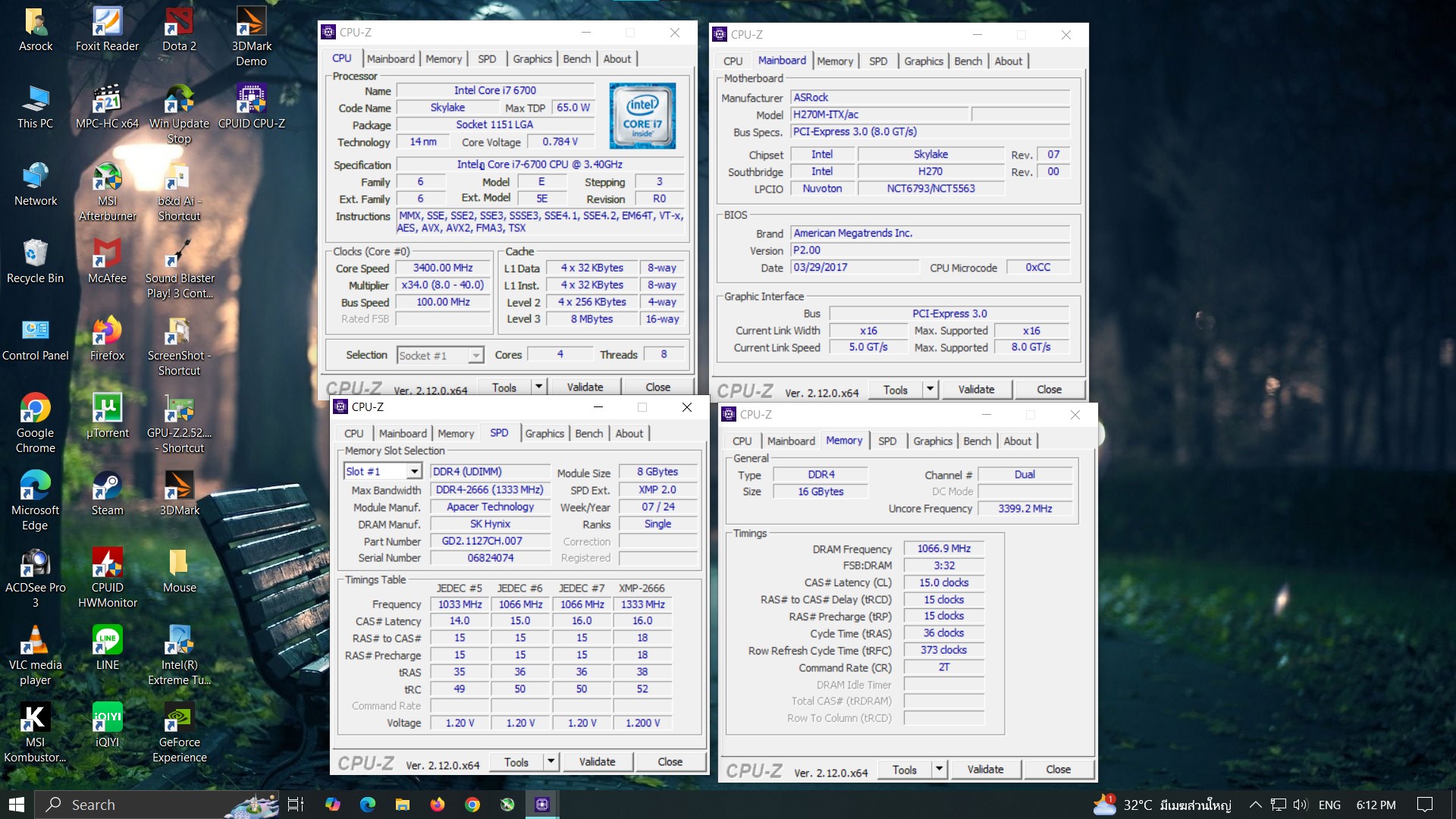The image size is (1456, 819).
Task: Expand Tools dropdown arrow in Memory window
Action: (940, 770)
